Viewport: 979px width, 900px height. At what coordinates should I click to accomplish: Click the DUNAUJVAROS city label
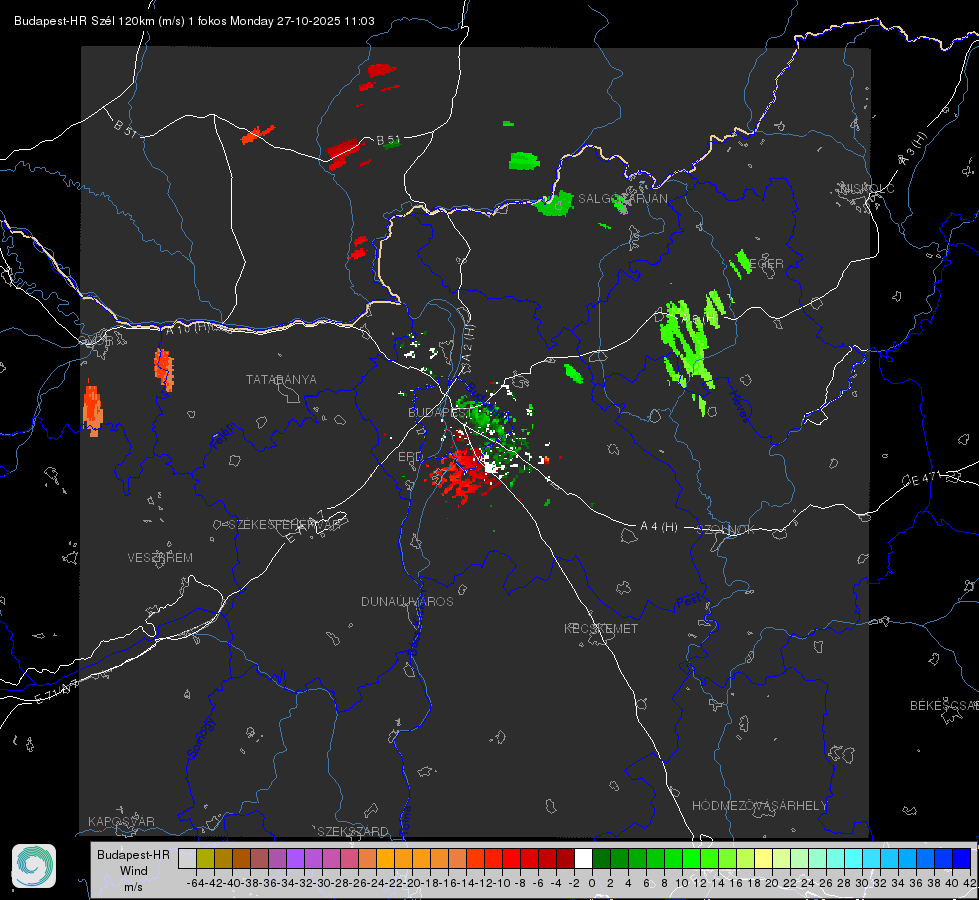(407, 601)
